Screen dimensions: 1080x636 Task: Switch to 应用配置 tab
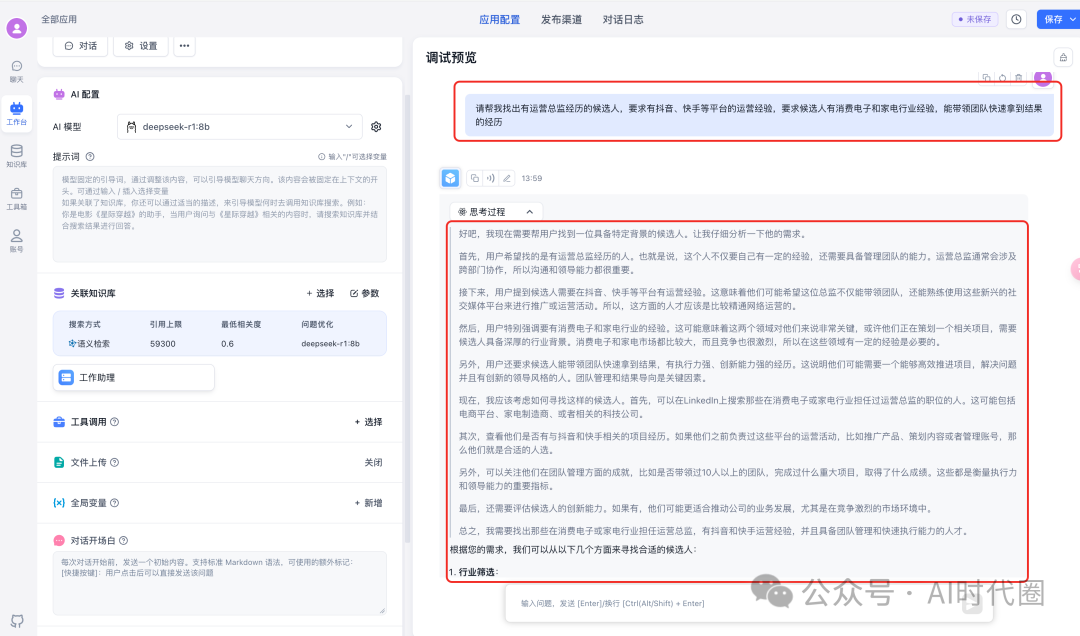(499, 20)
